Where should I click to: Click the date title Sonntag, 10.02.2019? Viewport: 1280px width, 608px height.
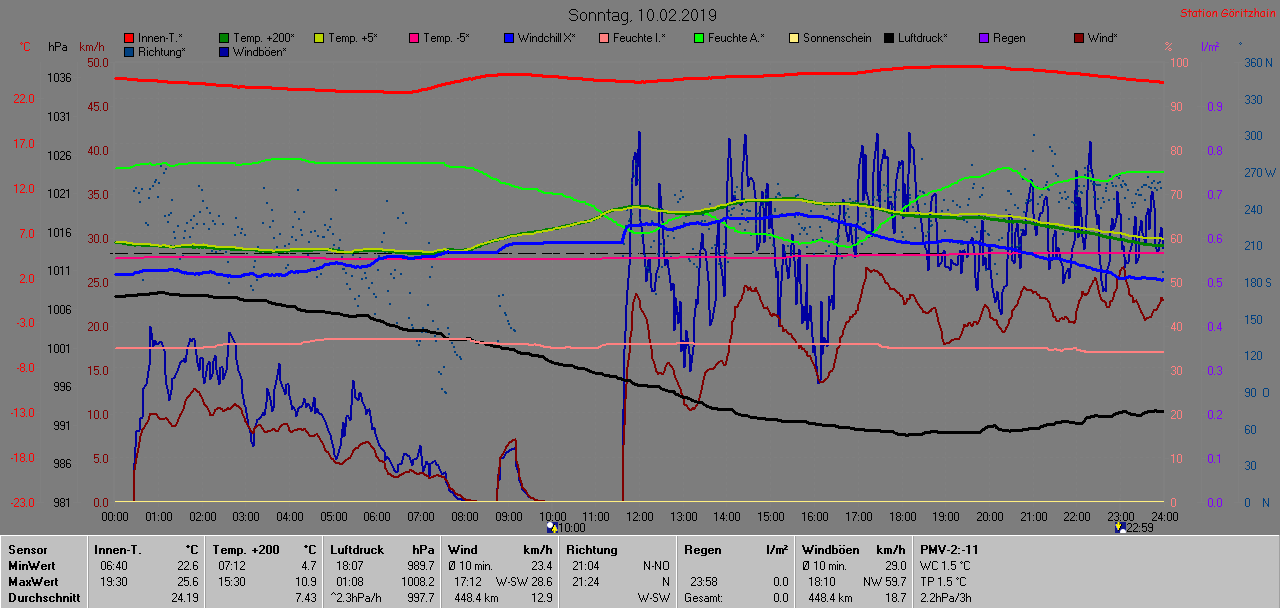point(642,15)
